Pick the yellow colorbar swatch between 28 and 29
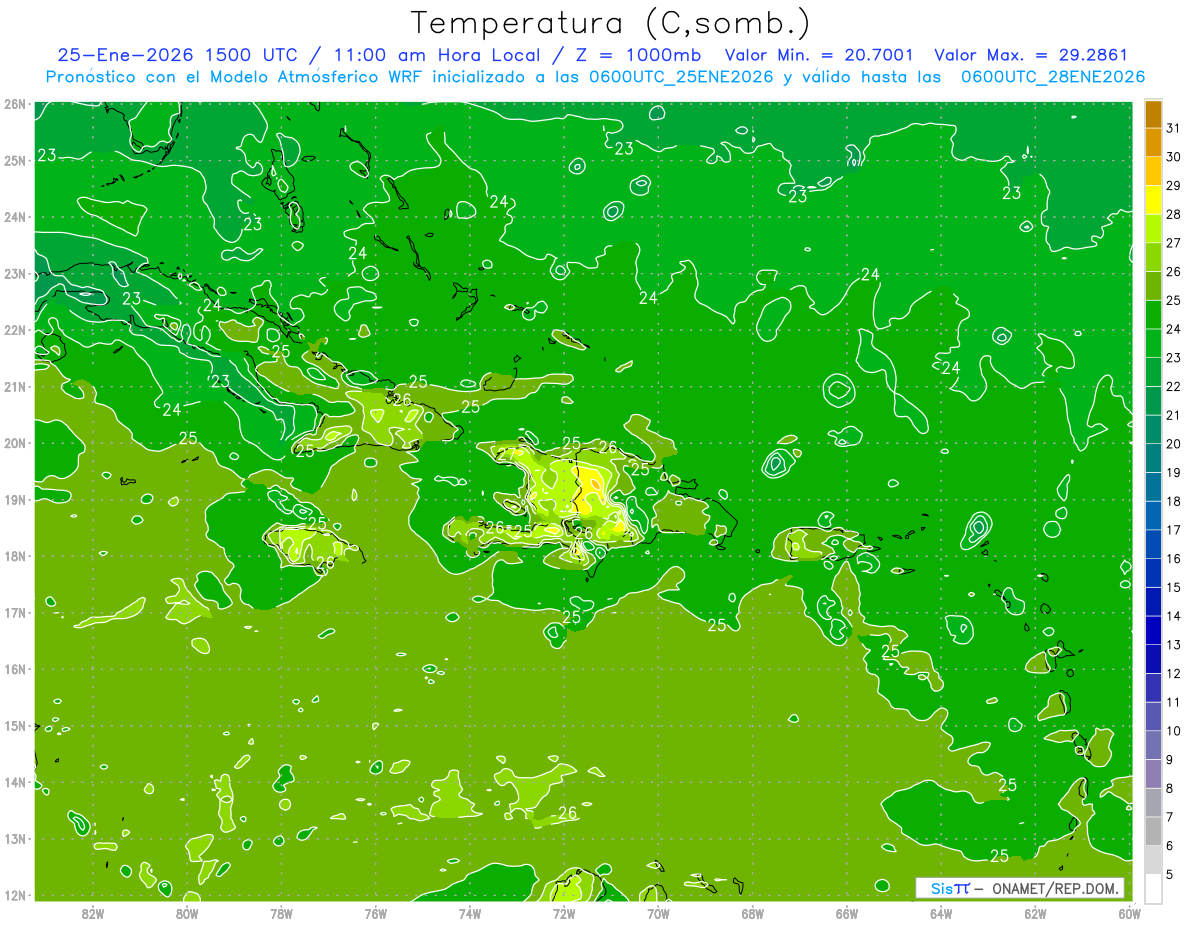 coord(1153,200)
